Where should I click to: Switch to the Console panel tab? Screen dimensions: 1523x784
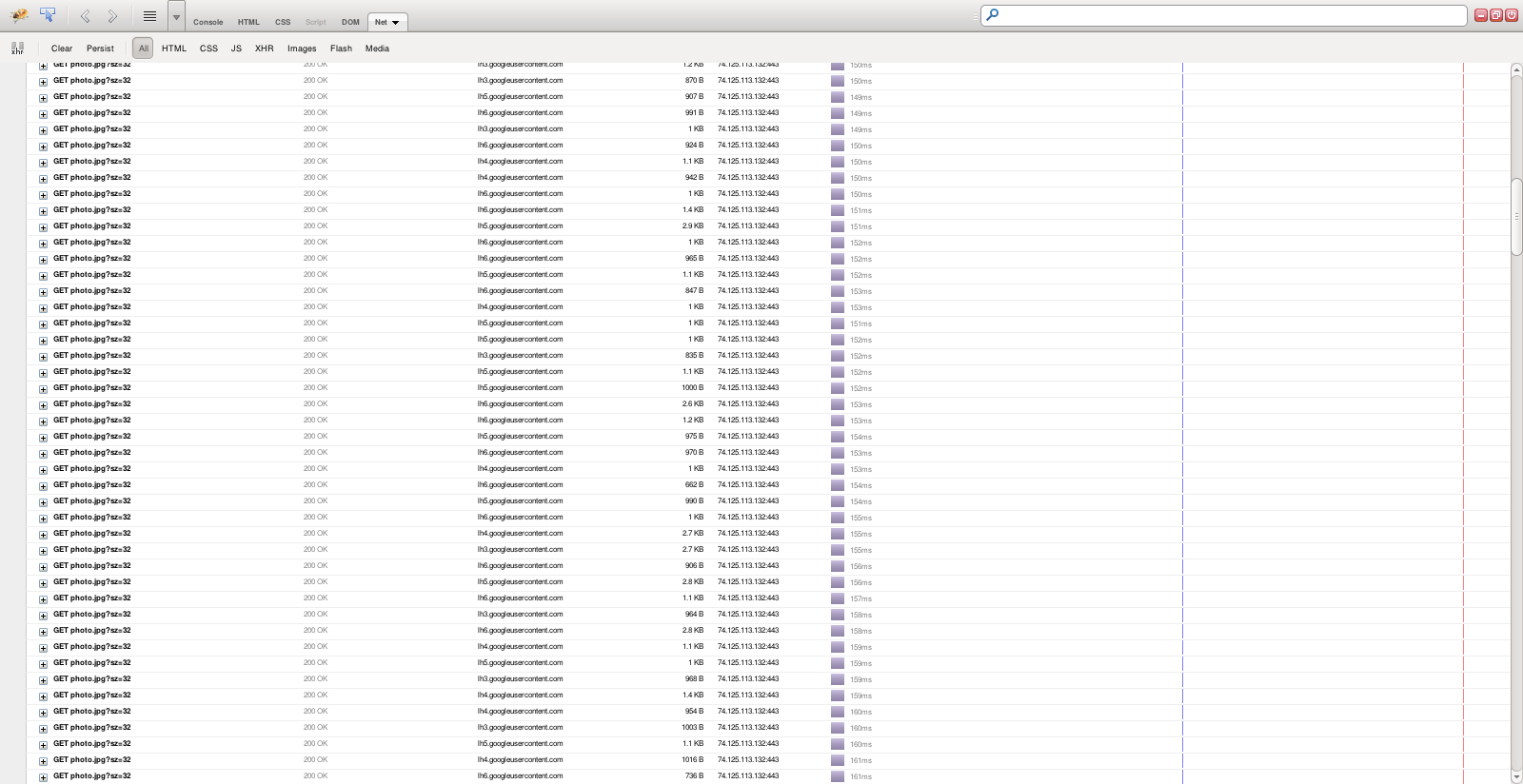tap(208, 22)
